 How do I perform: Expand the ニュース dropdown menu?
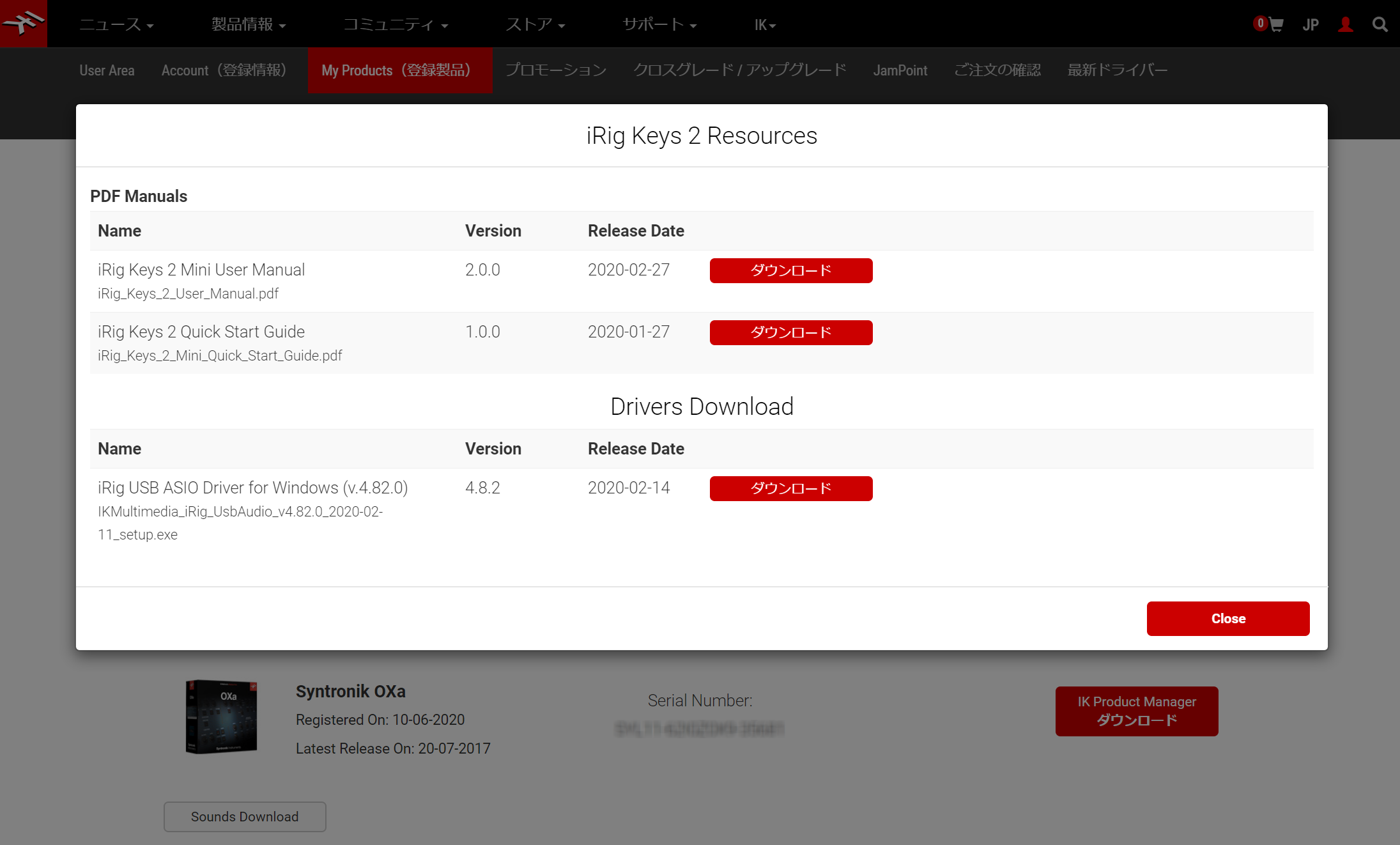coord(116,24)
